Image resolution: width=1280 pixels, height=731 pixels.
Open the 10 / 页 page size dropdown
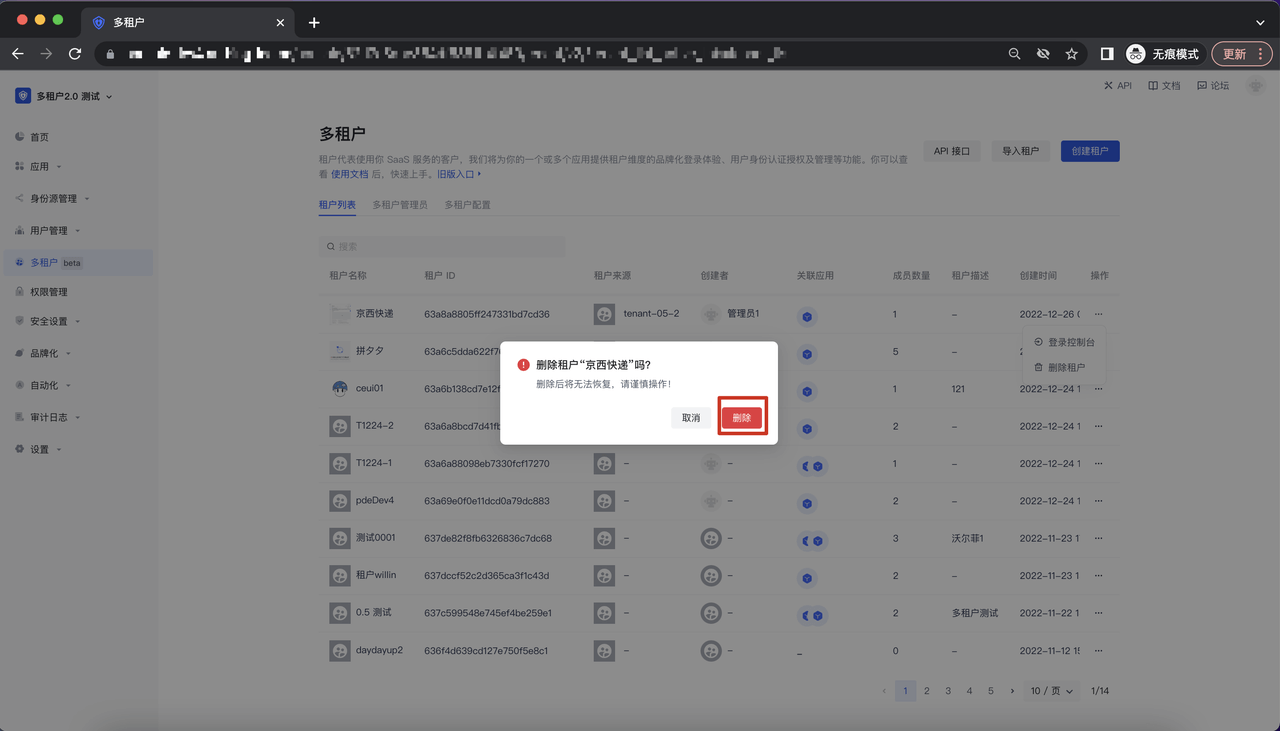click(1051, 691)
